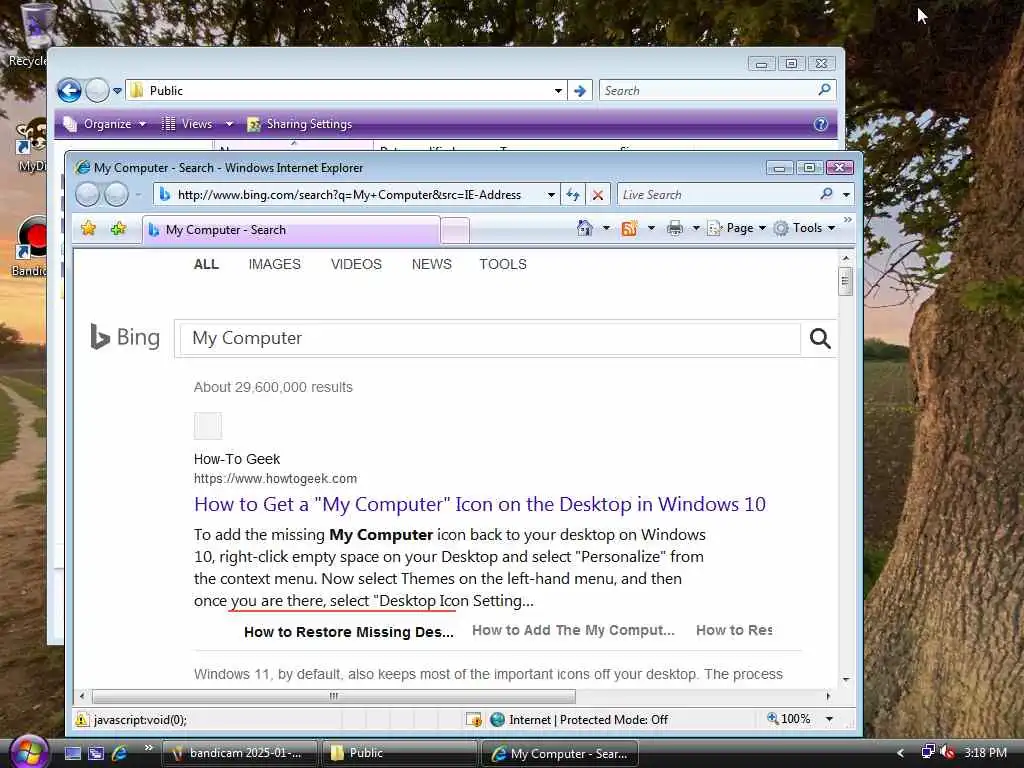Click the Views button
The image size is (1024, 768).
[187, 124]
